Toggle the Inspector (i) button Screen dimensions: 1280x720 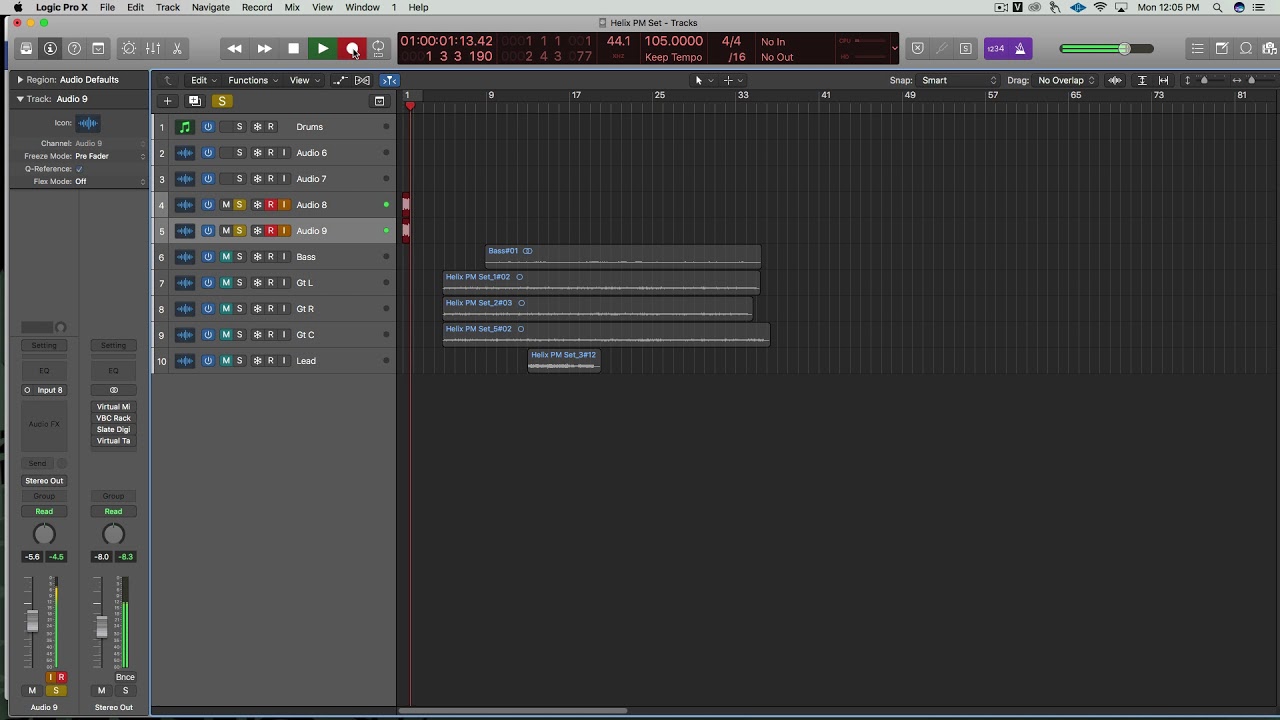[50, 48]
